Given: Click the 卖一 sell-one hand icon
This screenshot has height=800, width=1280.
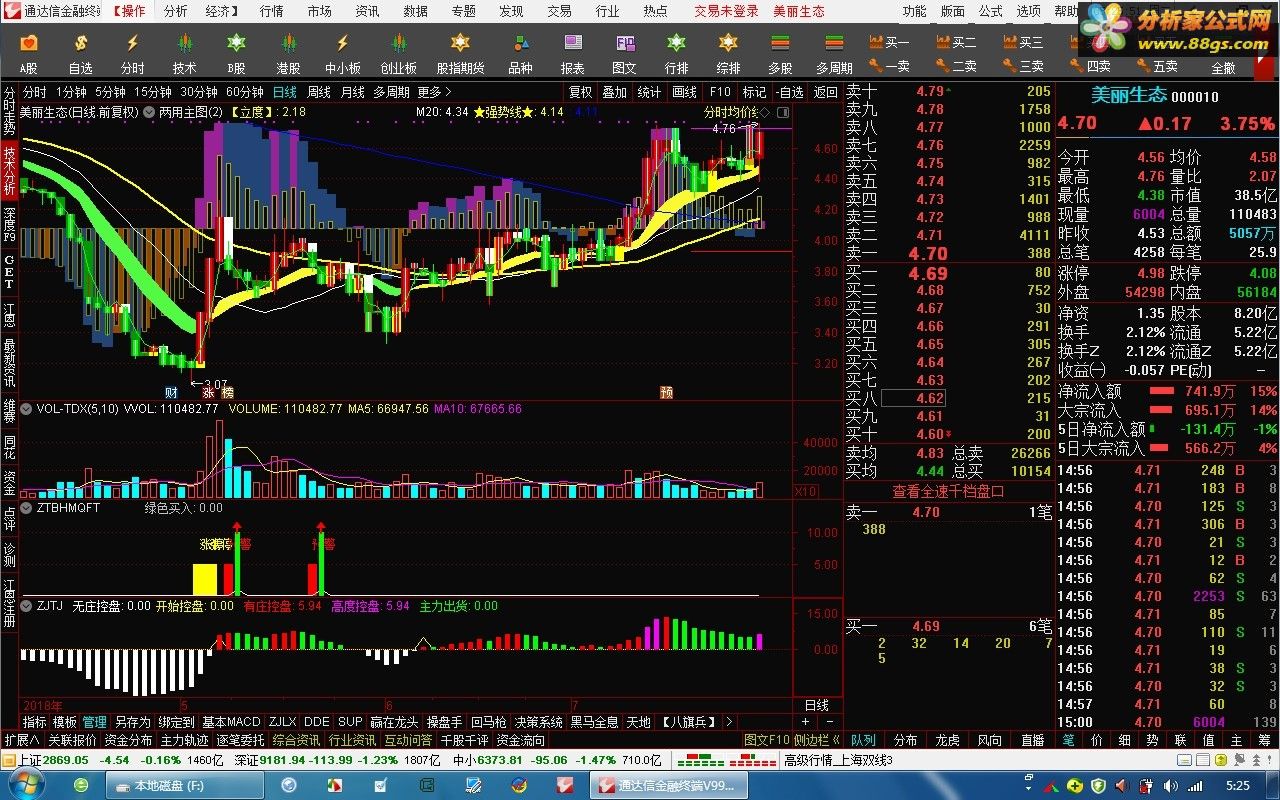Looking at the screenshot, I should [x=890, y=66].
